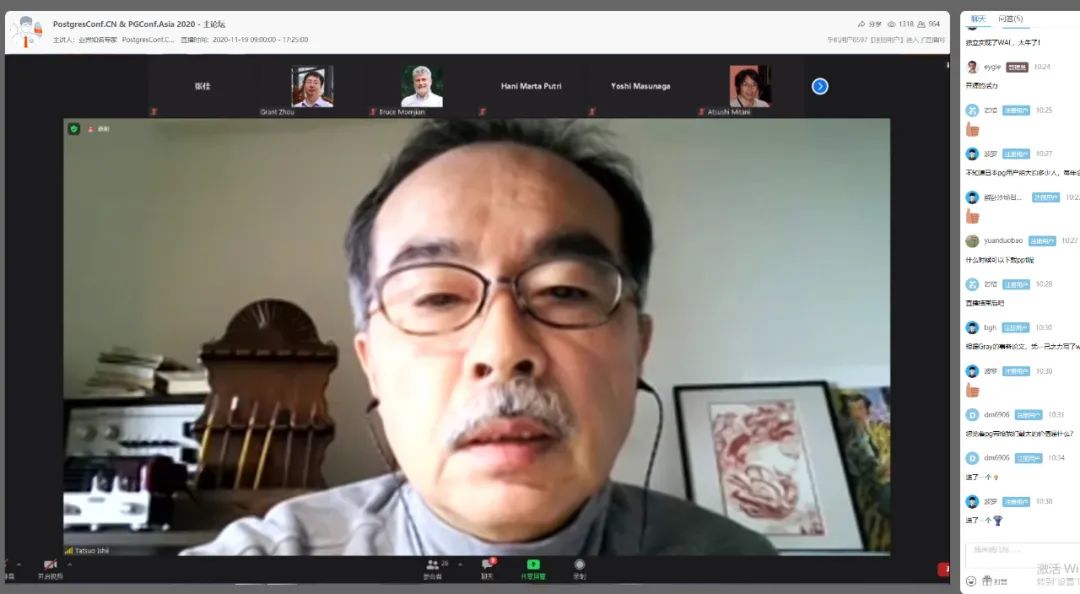Select the 张桂 participant tile
1080x594 pixels.
tap(202, 86)
